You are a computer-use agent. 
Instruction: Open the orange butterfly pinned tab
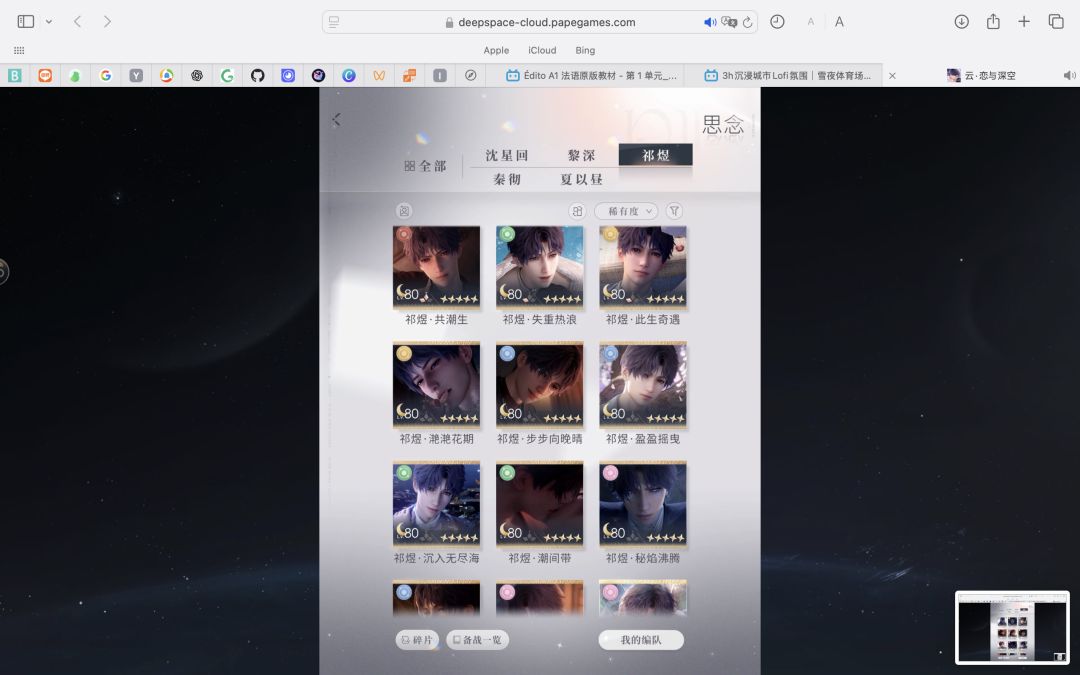coord(379,76)
